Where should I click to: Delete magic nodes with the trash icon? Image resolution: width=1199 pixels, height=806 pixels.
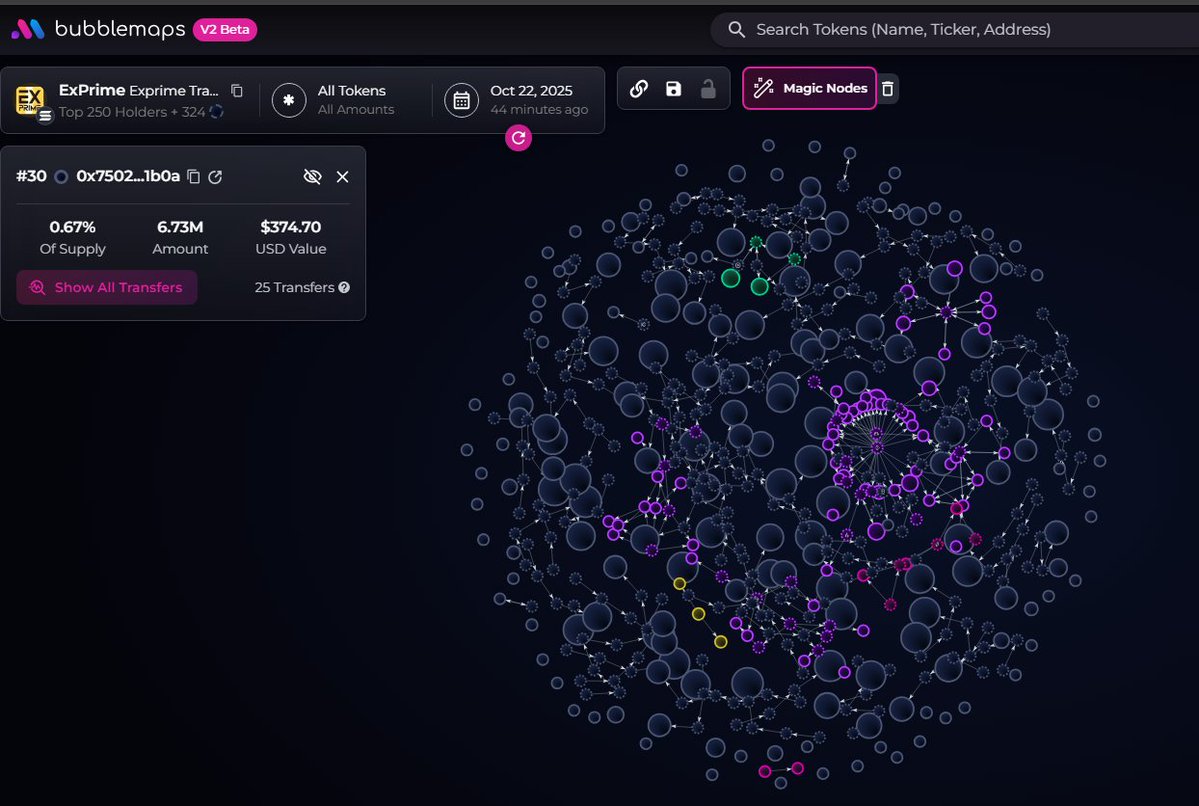click(888, 89)
